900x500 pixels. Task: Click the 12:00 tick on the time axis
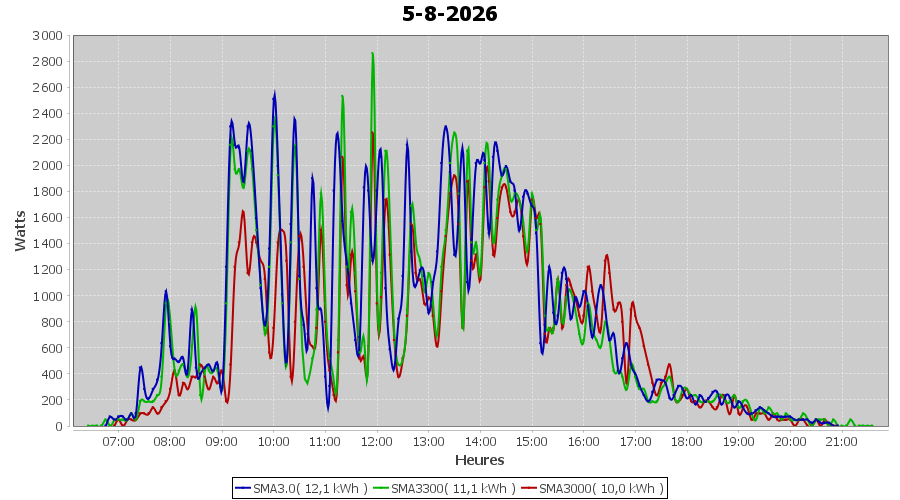pyautogui.click(x=377, y=441)
